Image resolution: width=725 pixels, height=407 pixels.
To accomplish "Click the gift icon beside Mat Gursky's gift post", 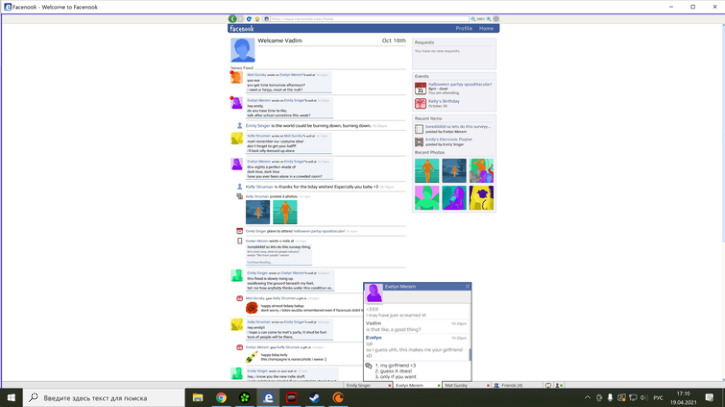I will [x=240, y=298].
